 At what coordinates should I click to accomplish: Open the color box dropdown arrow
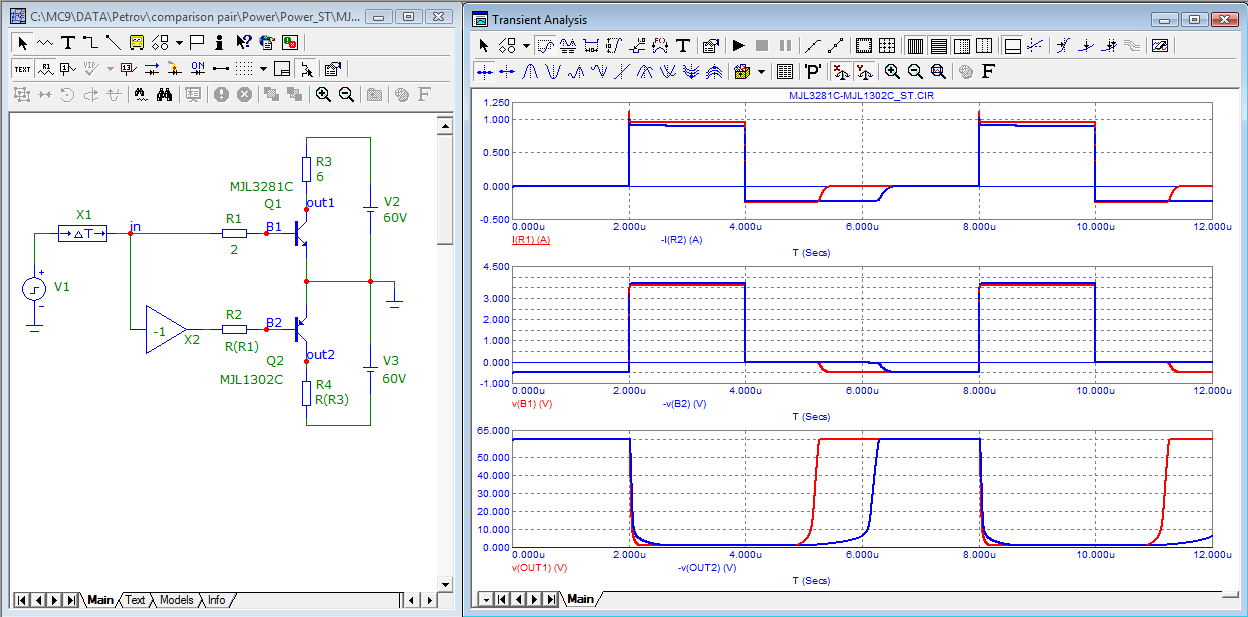pos(761,71)
